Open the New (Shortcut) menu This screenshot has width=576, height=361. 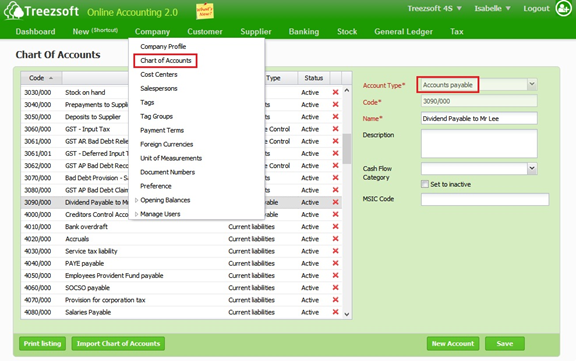click(x=95, y=32)
